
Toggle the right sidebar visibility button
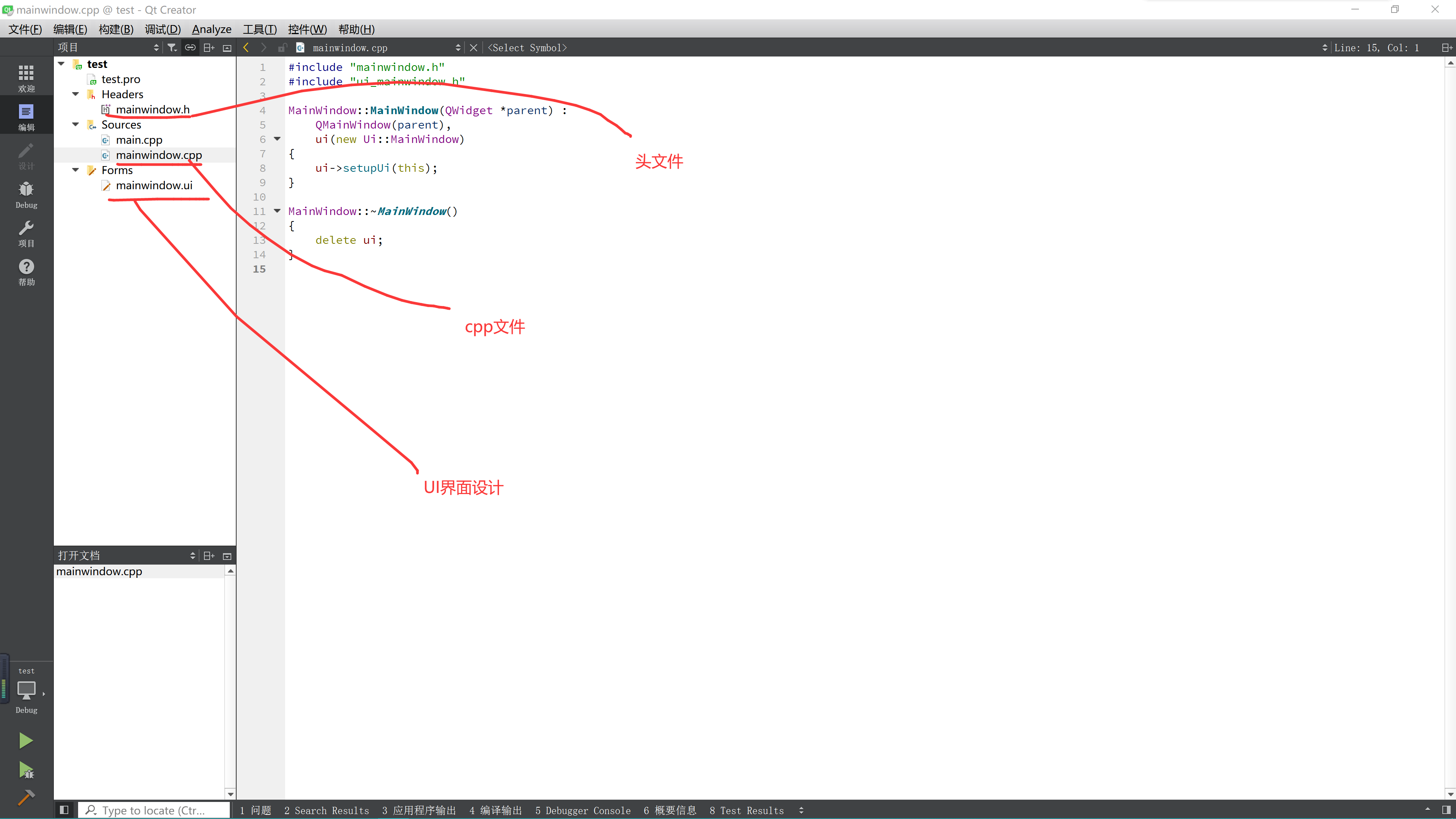[1446, 810]
